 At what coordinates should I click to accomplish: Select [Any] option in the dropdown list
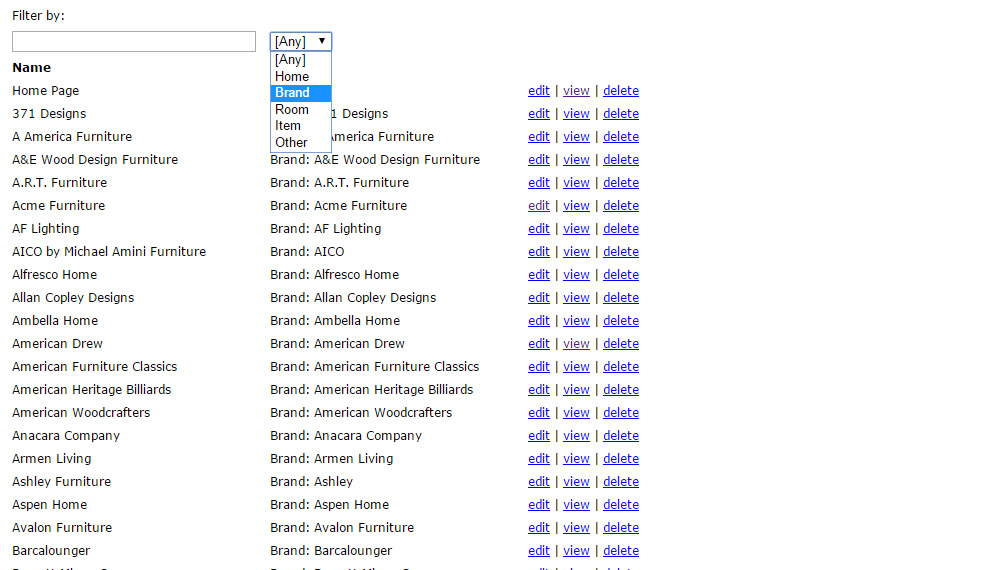(x=301, y=60)
